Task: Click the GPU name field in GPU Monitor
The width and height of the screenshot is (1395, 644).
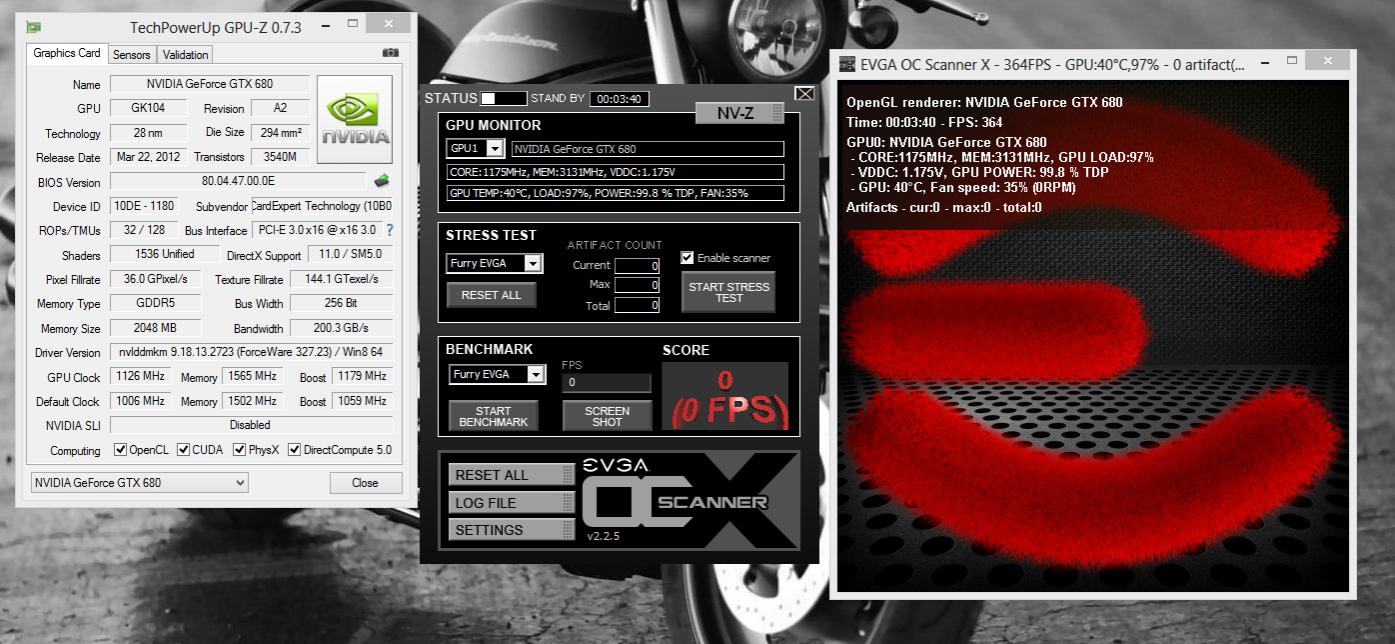Action: point(647,149)
